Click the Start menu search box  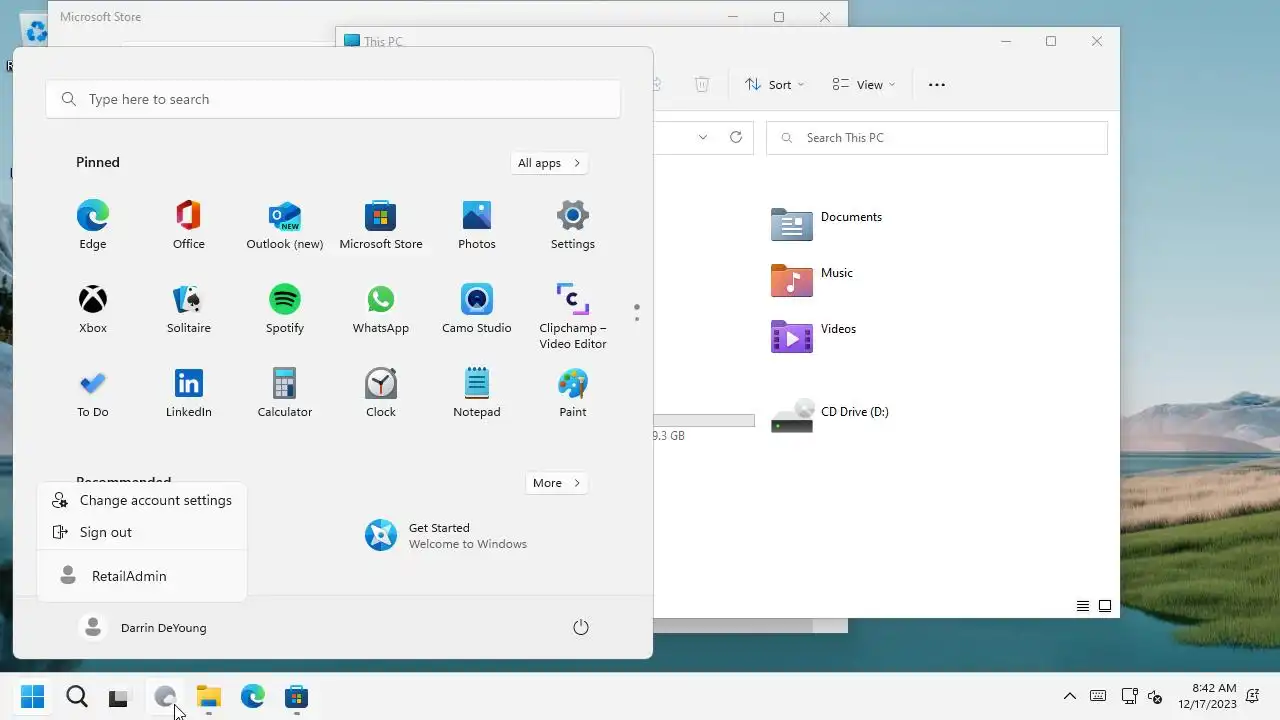pyautogui.click(x=333, y=99)
